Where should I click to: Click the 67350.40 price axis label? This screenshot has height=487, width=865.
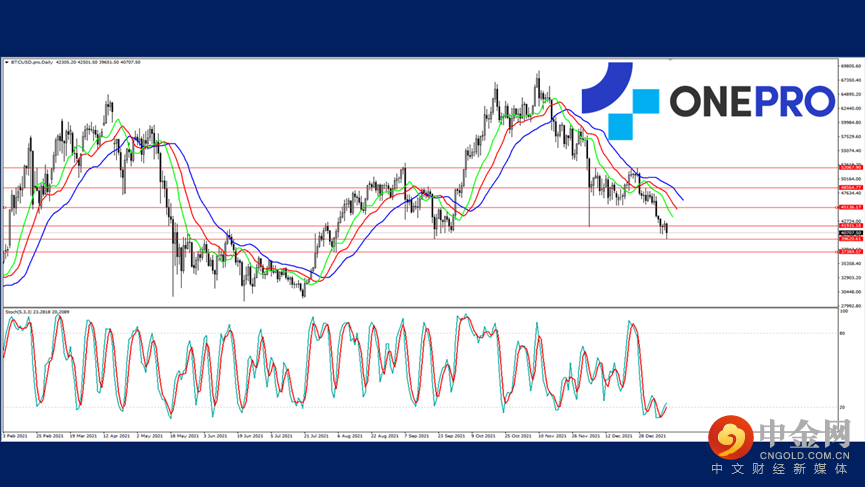851,80
